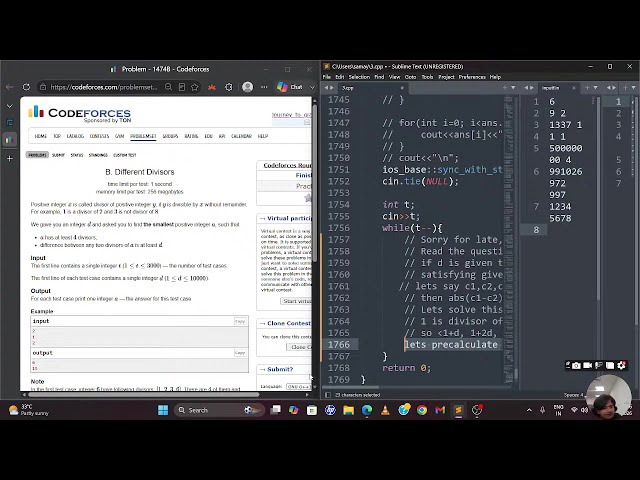
Task: Open the submit Language dropdown
Action: click(299, 387)
